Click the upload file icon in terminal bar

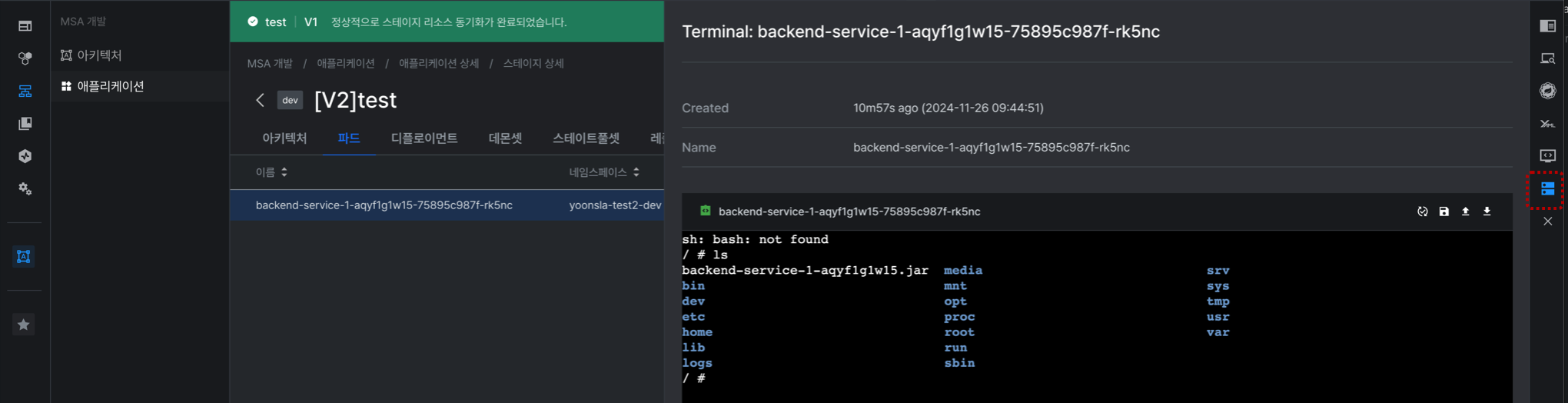click(1466, 211)
